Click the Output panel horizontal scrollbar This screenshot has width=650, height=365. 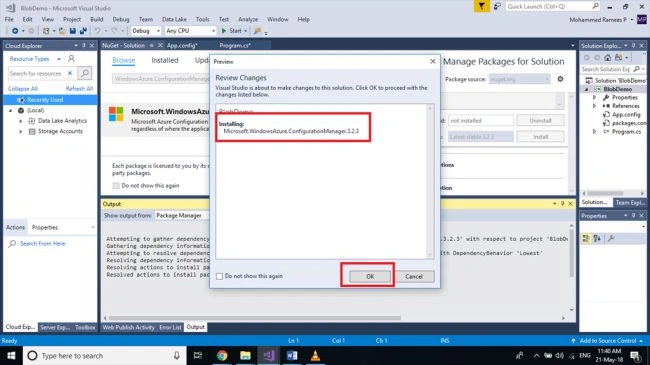point(255,318)
